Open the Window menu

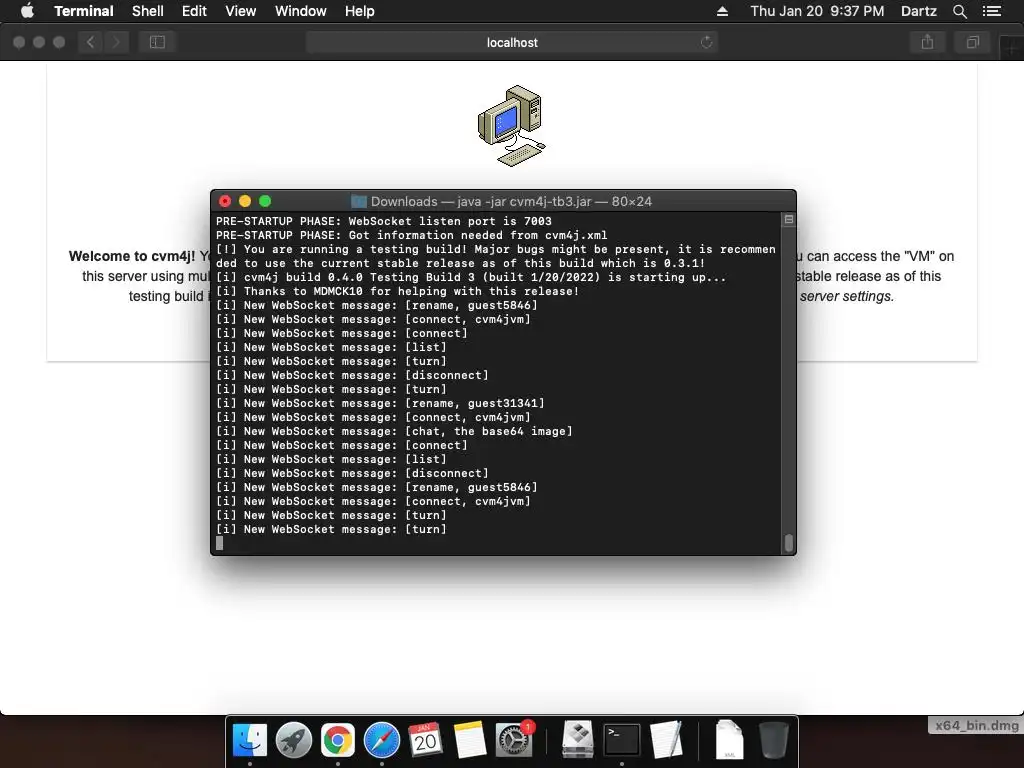click(x=300, y=11)
